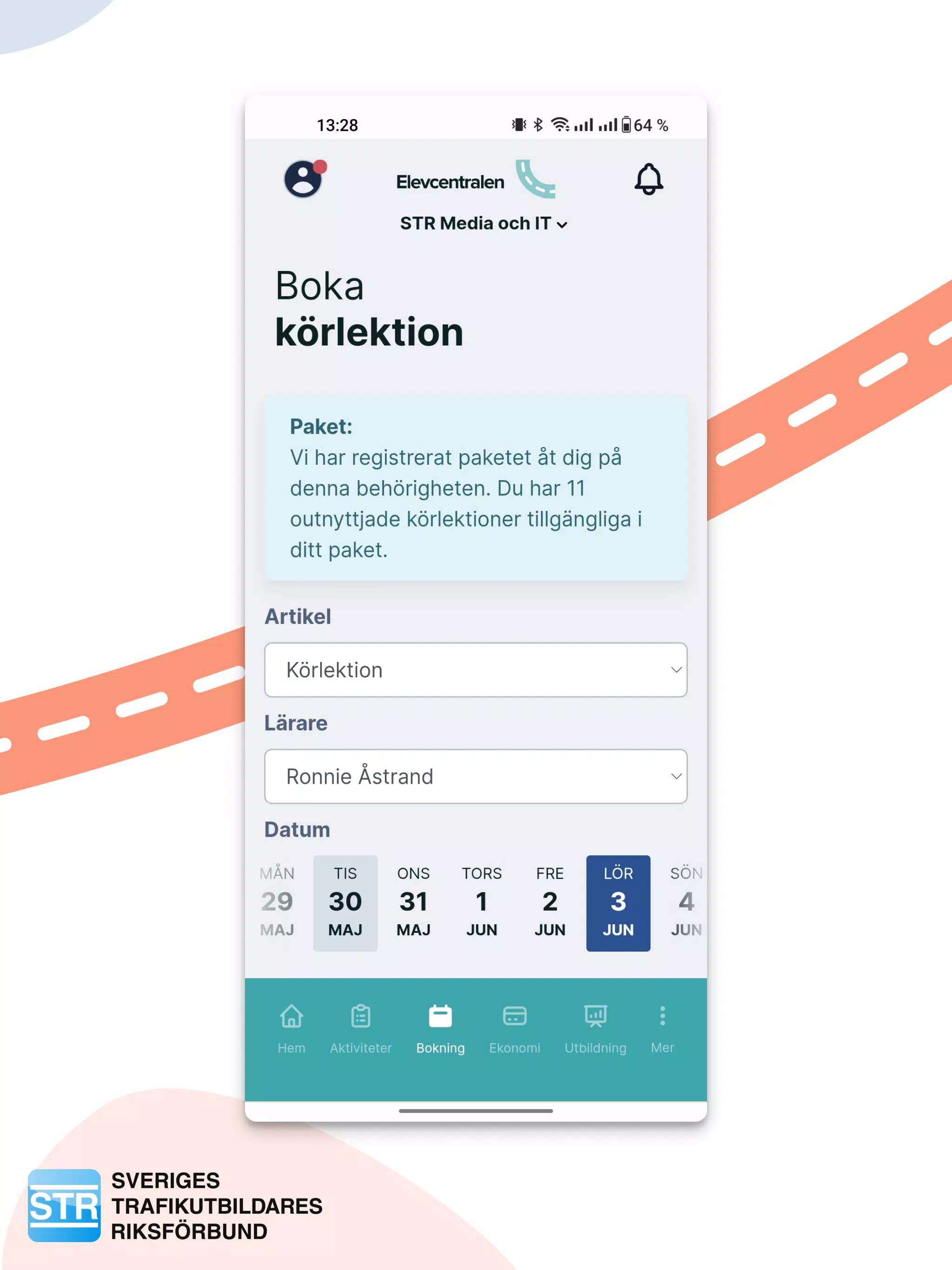This screenshot has width=952, height=1270.
Task: Select the Körlektion article option
Action: click(x=476, y=670)
